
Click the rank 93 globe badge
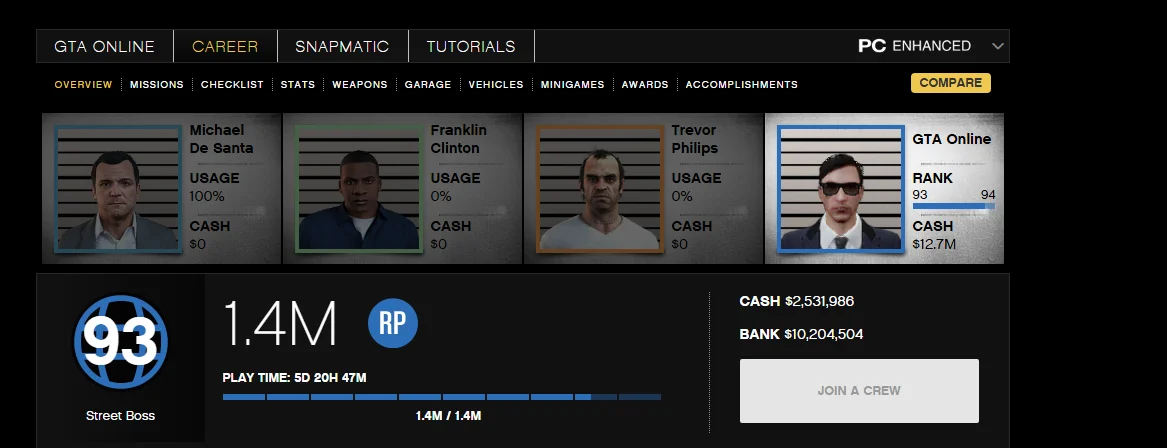[120, 342]
